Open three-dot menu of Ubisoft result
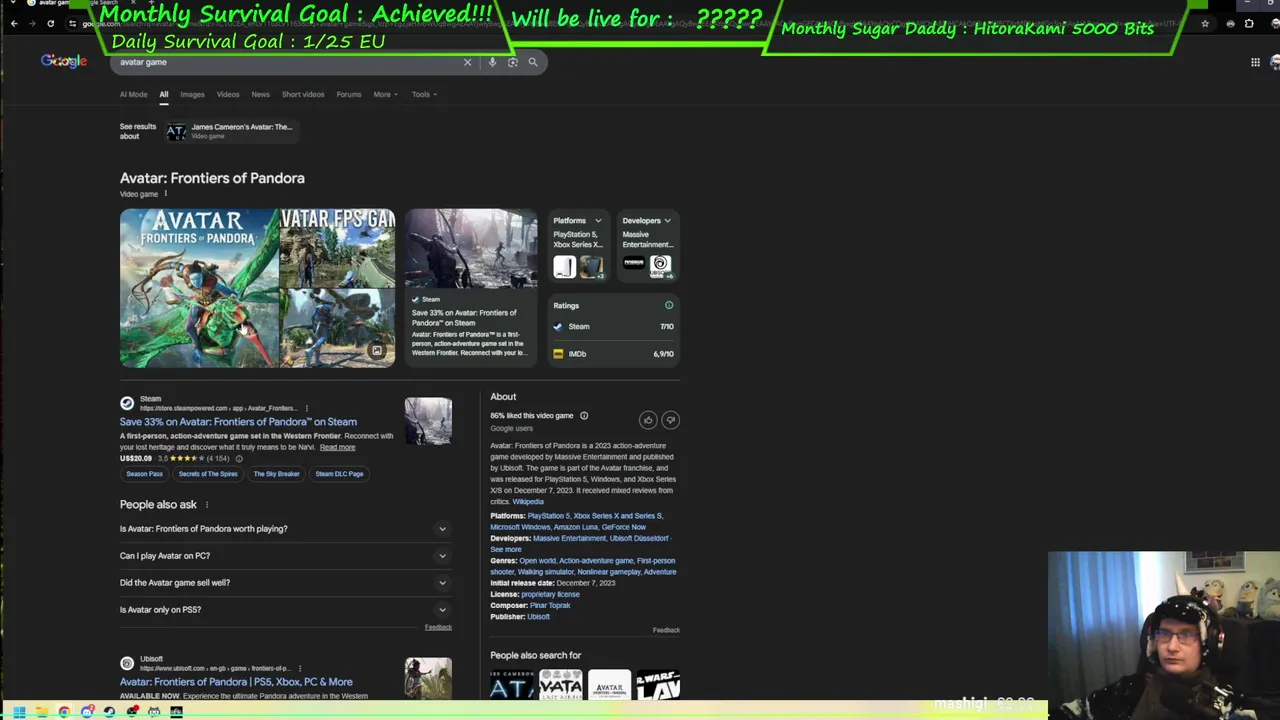 299,668
